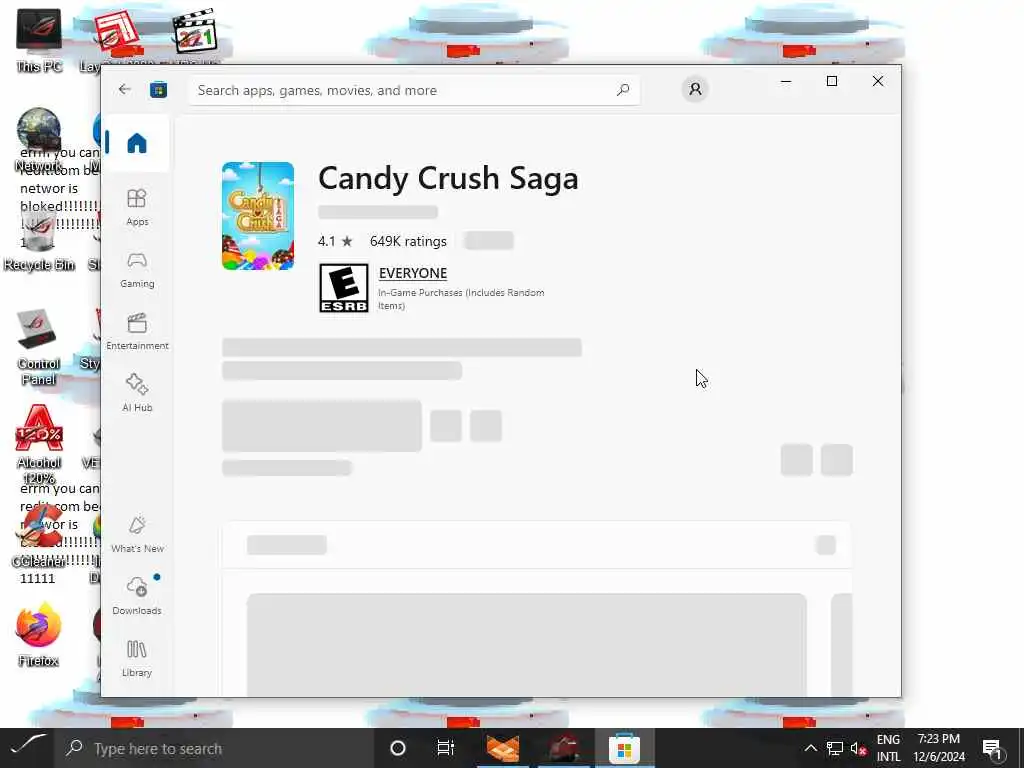The height and width of the screenshot is (768, 1024).
Task: Show hidden system tray icons
Action: (810, 748)
